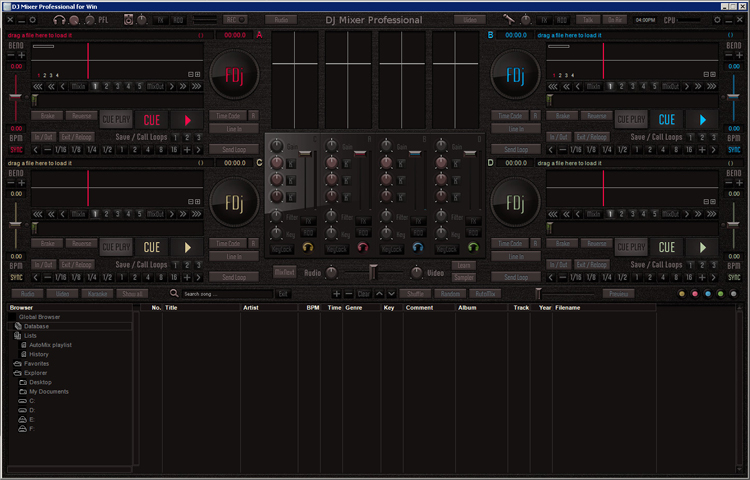Screen dimensions: 750x480
Task: Click the pitch slider handle on deck A
Action: [16, 98]
